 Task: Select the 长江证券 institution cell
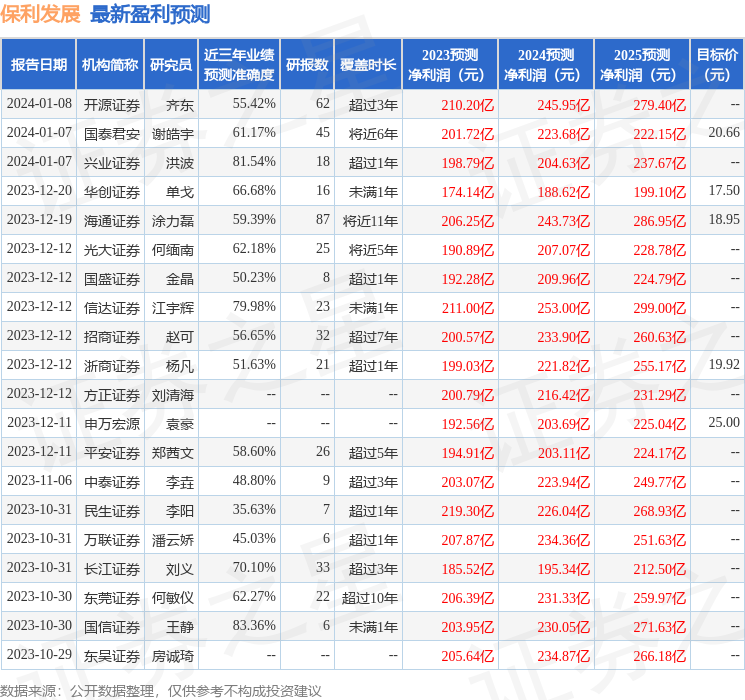click(x=112, y=568)
